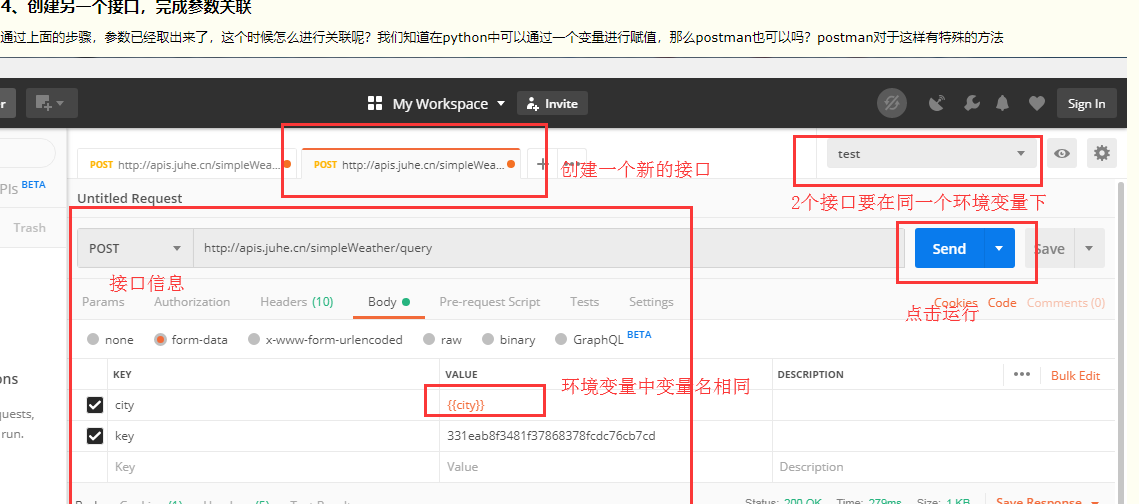Click the Sign In button
The width and height of the screenshot is (1139, 504).
[x=1086, y=103]
